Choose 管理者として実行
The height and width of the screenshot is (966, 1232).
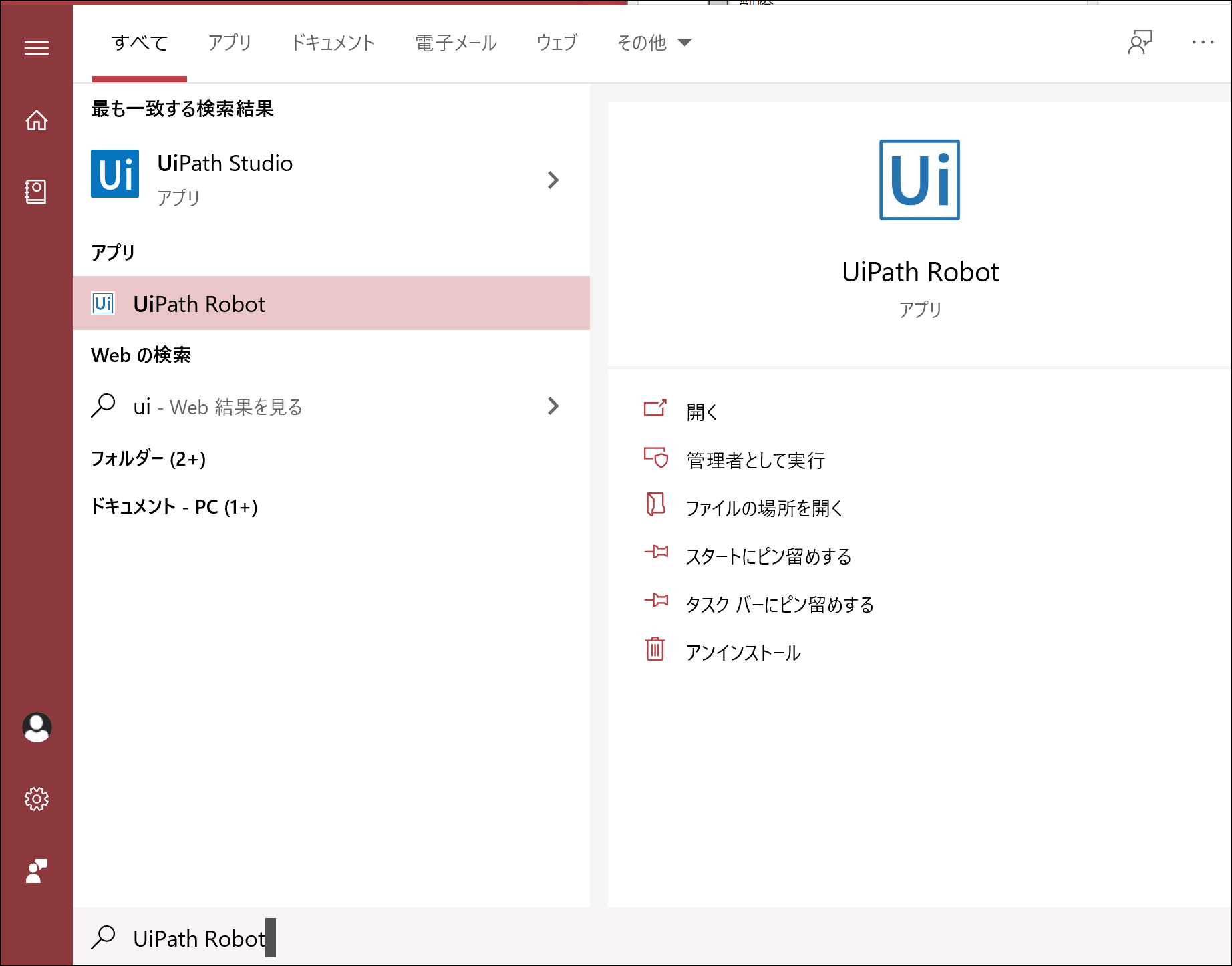coord(756,460)
